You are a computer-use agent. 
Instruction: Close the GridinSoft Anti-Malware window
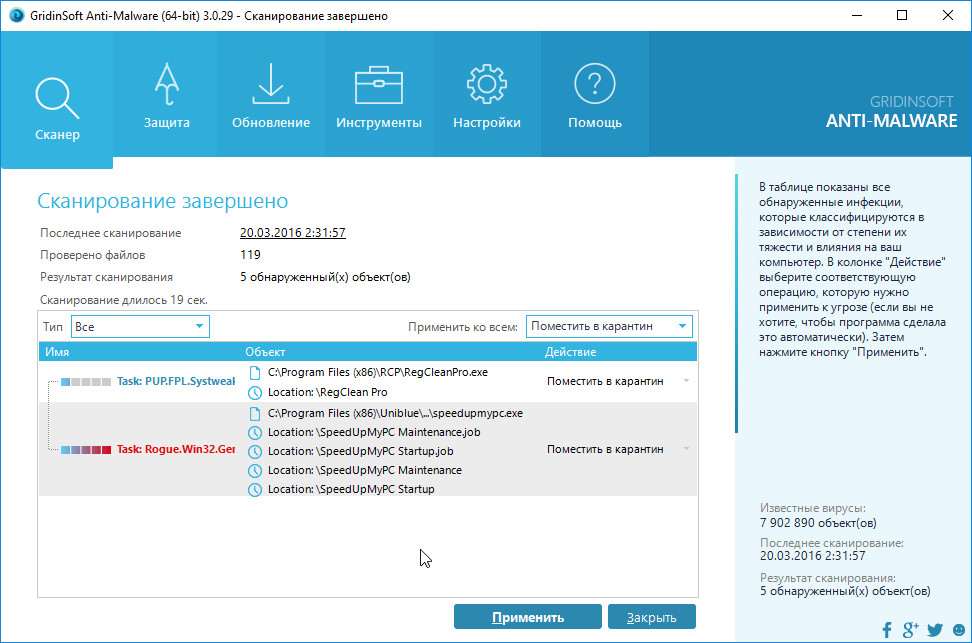click(x=948, y=16)
